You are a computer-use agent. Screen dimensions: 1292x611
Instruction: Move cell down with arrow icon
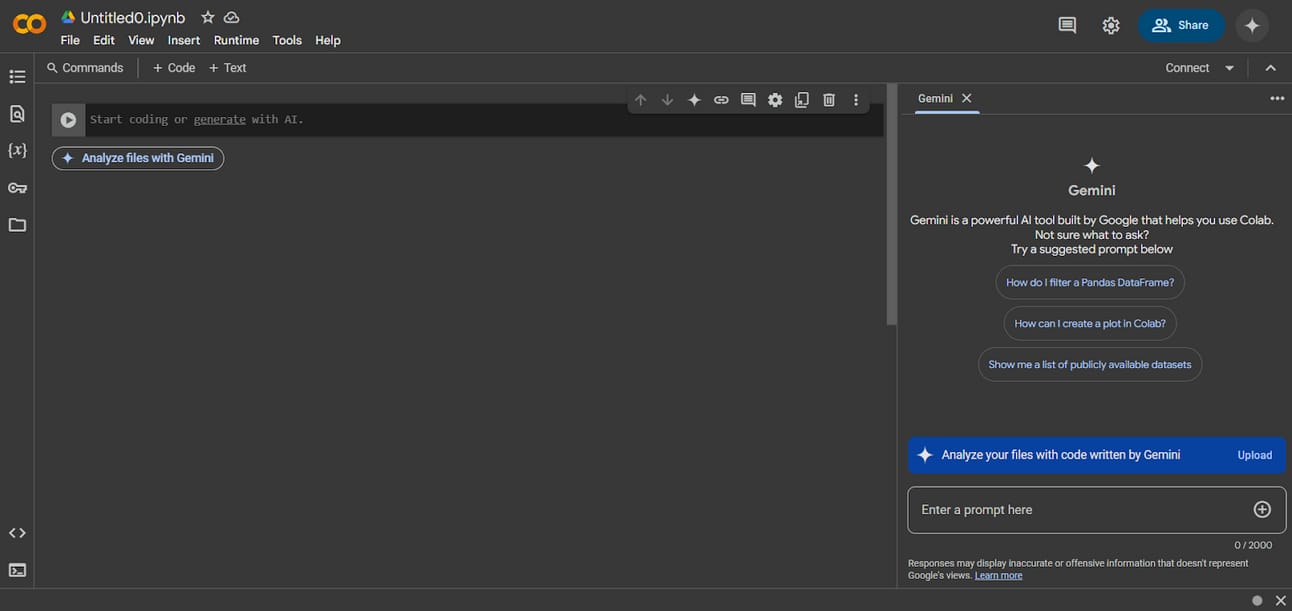tap(668, 100)
